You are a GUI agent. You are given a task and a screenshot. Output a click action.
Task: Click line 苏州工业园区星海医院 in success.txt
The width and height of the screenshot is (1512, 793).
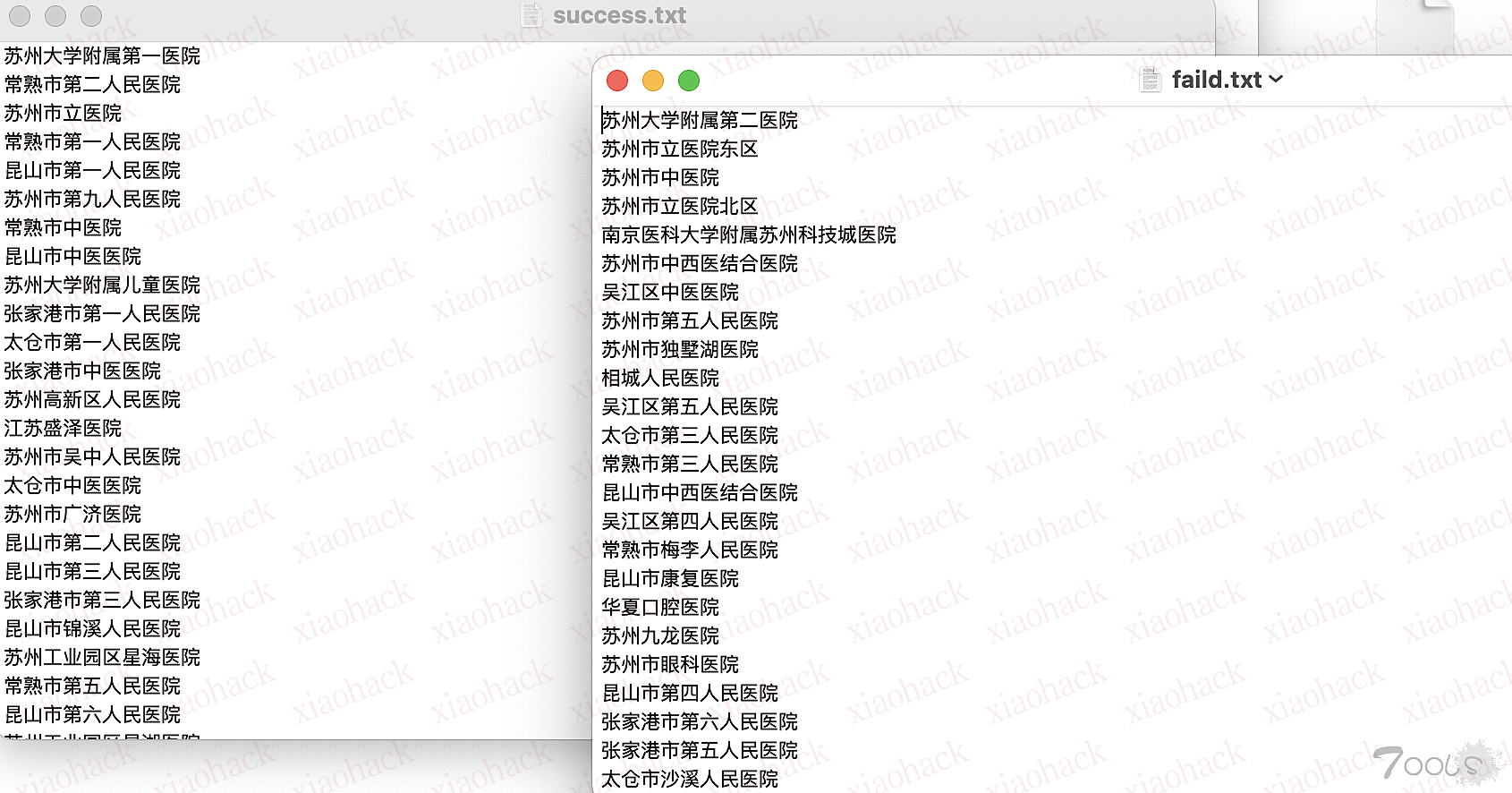(102, 657)
